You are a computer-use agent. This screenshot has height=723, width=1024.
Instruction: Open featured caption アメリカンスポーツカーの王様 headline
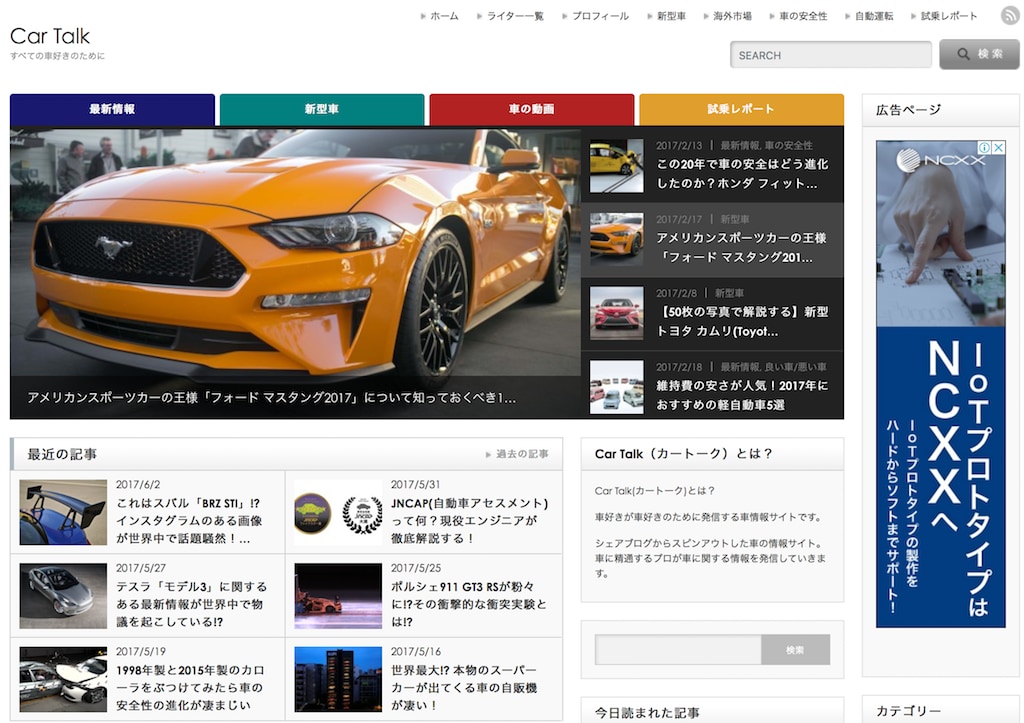click(272, 397)
